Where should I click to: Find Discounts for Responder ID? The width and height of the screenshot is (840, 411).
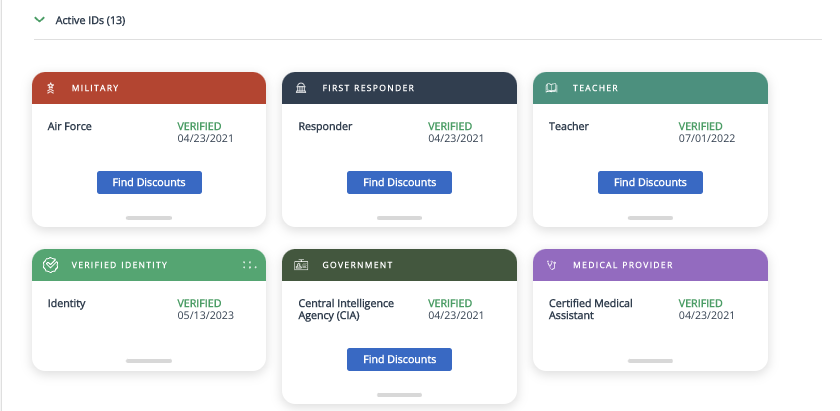point(399,182)
